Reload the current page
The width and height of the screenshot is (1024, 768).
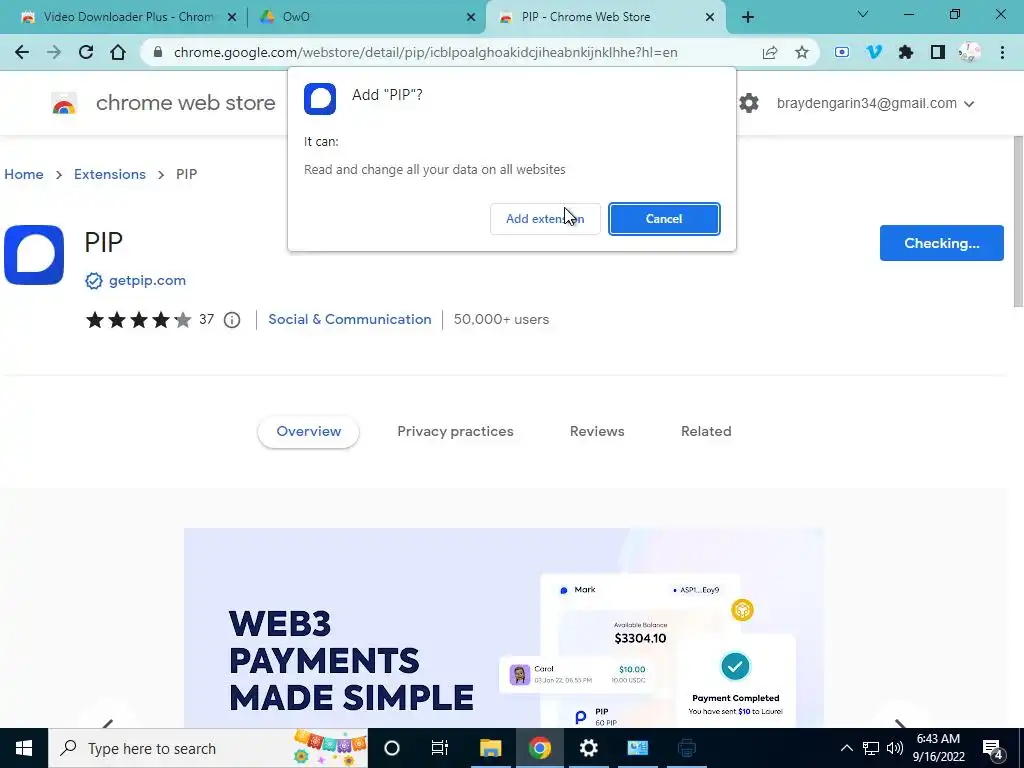[x=86, y=52]
